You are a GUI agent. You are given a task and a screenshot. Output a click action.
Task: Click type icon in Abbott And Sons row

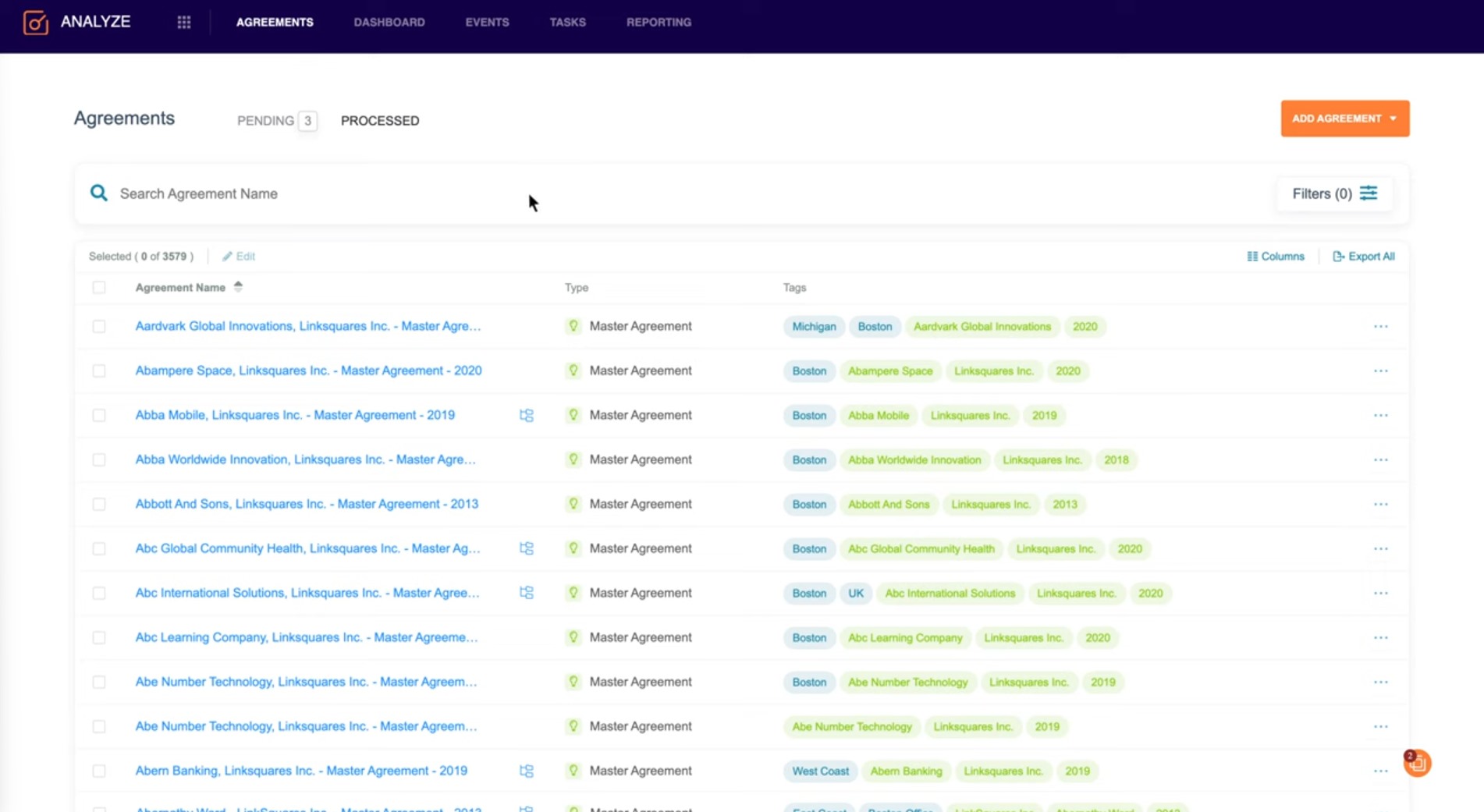pos(573,504)
